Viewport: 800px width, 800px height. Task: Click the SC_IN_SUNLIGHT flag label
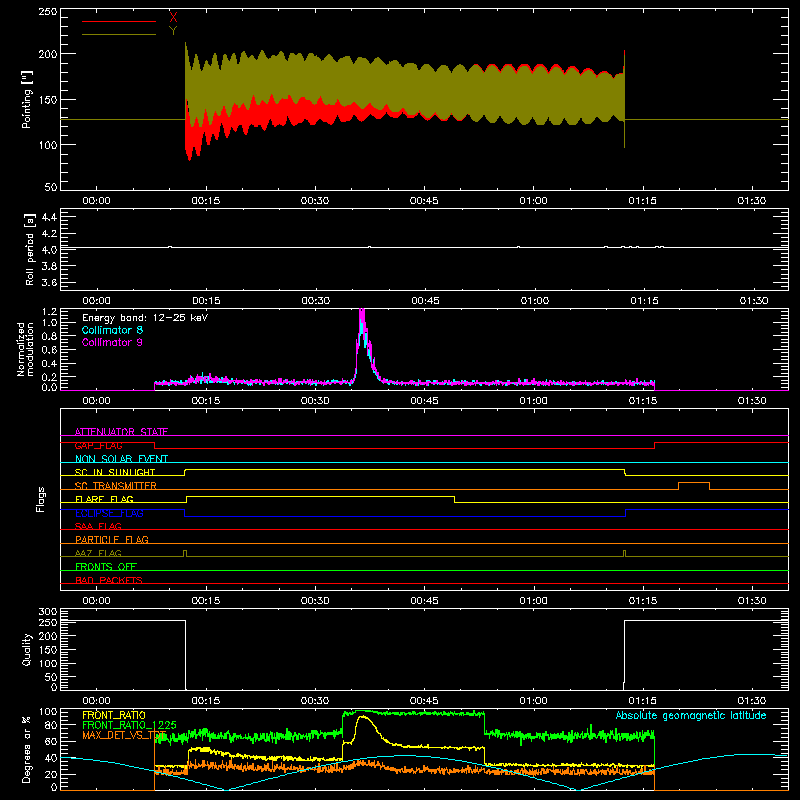[115, 472]
